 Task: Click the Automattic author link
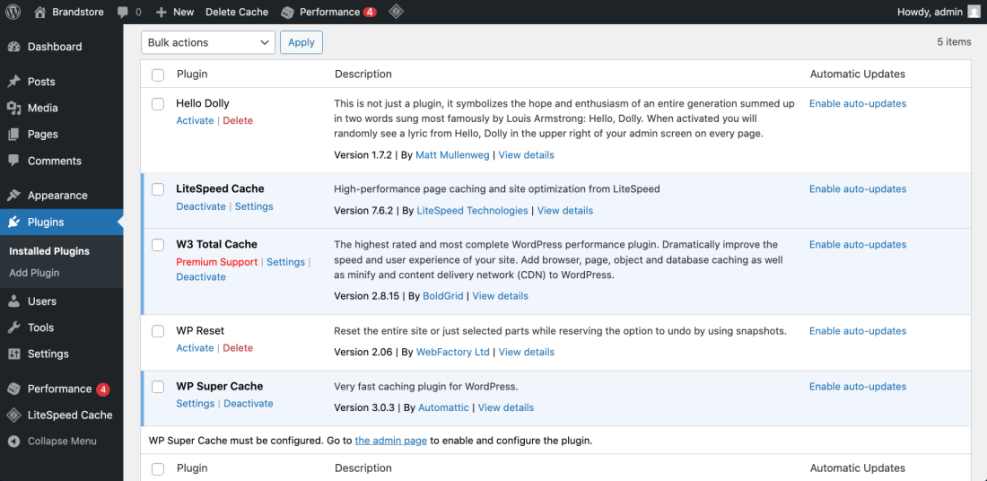(444, 407)
